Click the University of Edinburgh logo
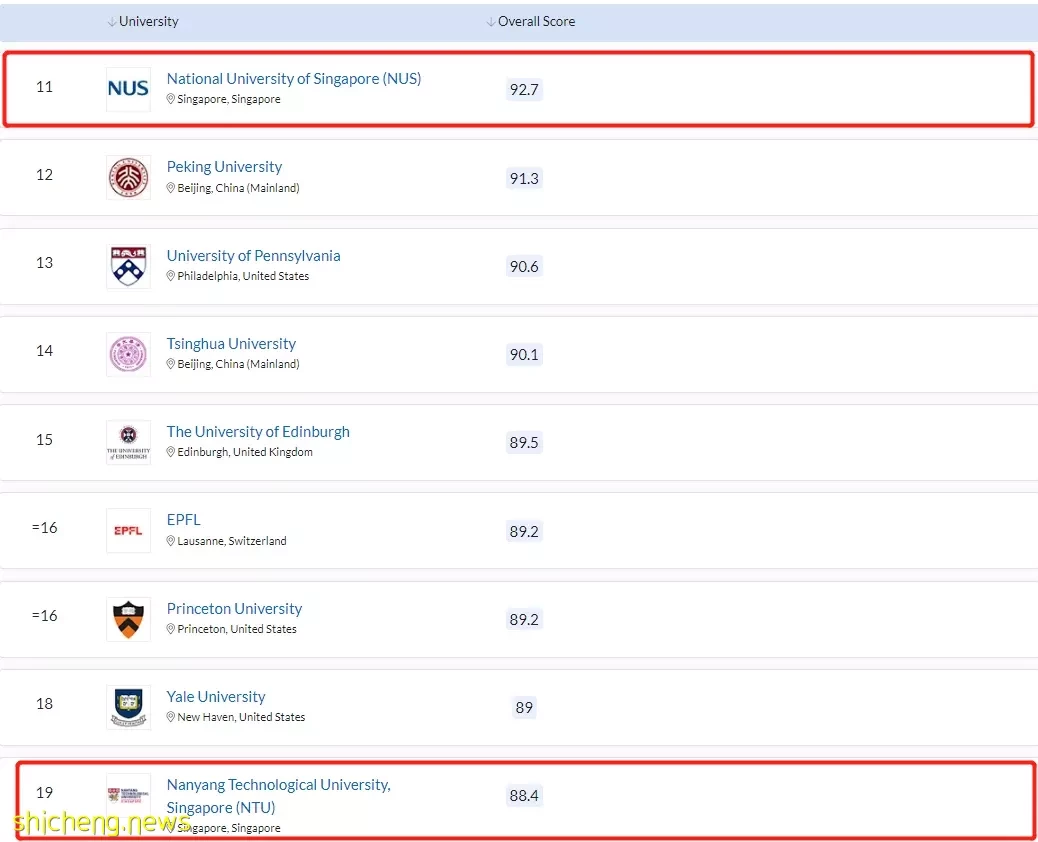Screen dimensions: 1038x842 pyautogui.click(x=128, y=442)
